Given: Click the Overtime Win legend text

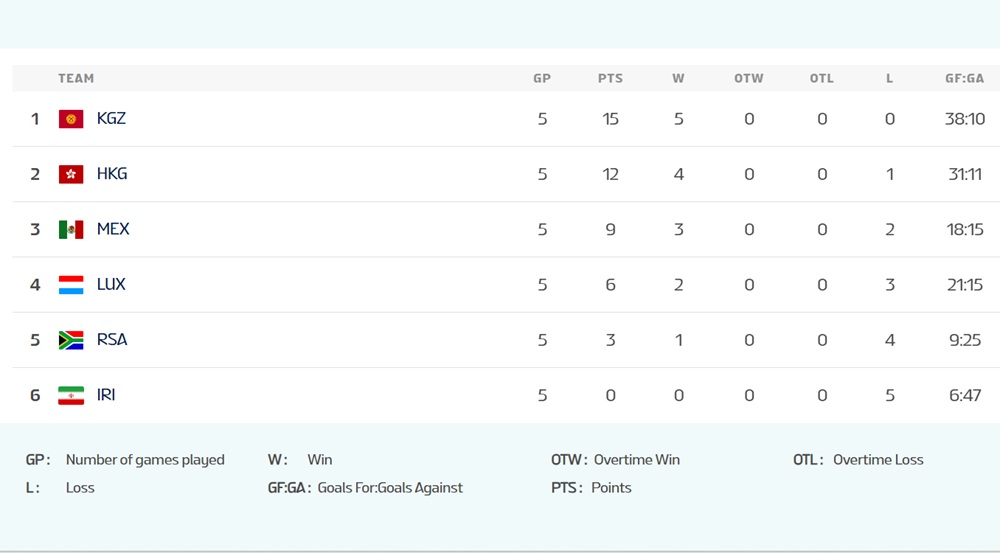Looking at the screenshot, I should click(636, 460).
